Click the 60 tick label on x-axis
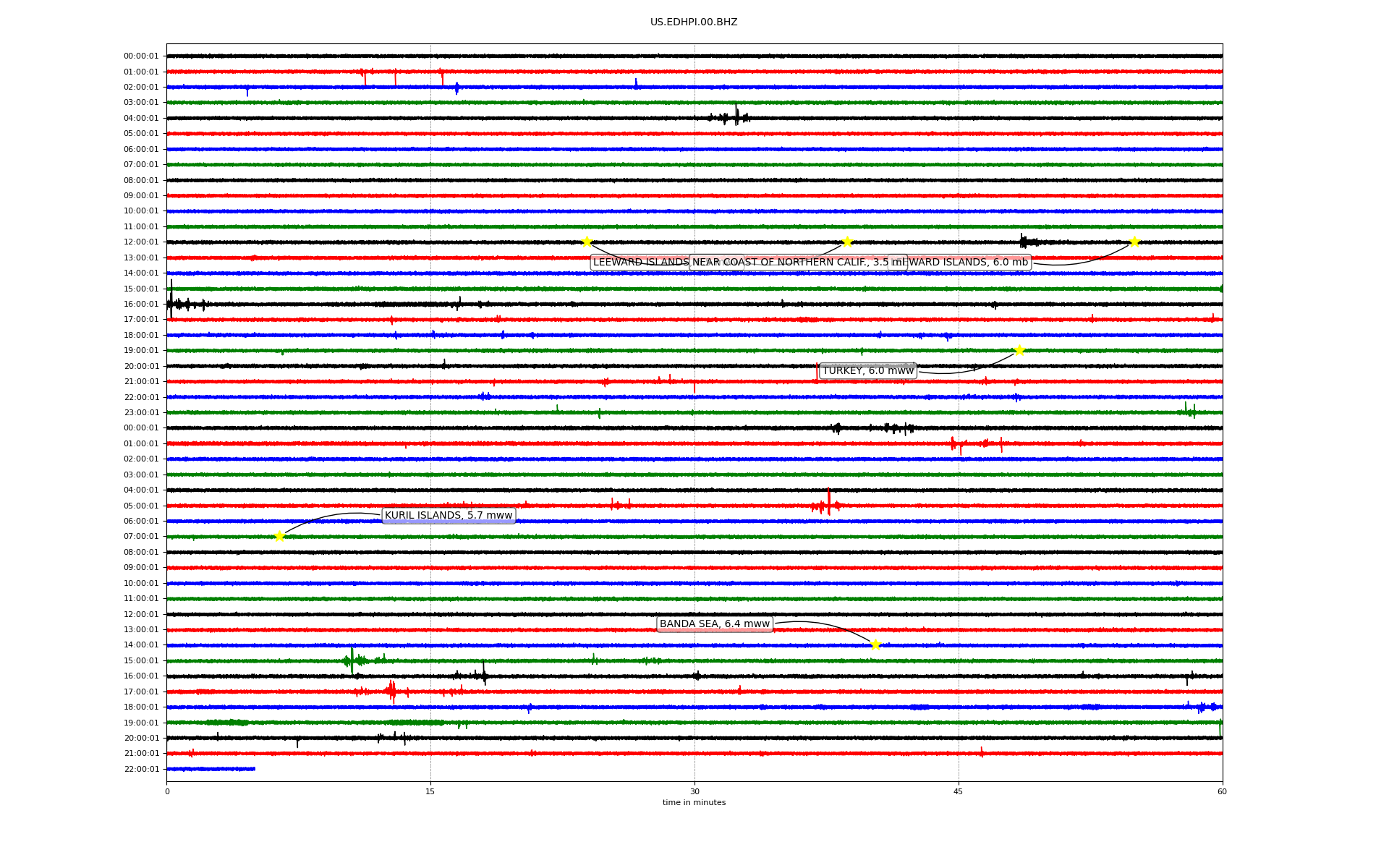 pyautogui.click(x=1222, y=791)
